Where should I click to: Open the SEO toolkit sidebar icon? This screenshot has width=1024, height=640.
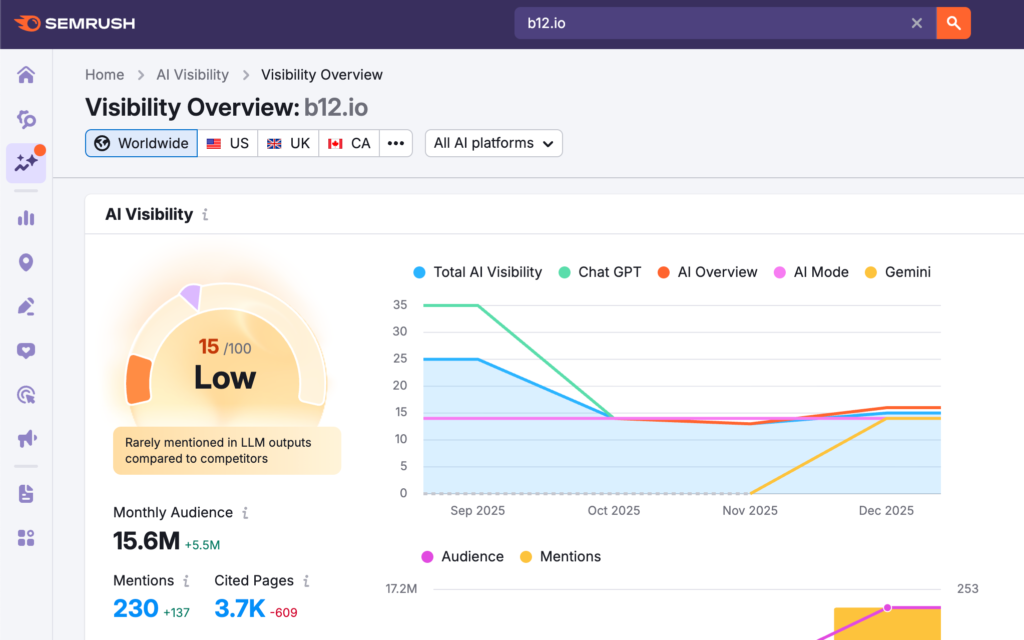pos(26,120)
